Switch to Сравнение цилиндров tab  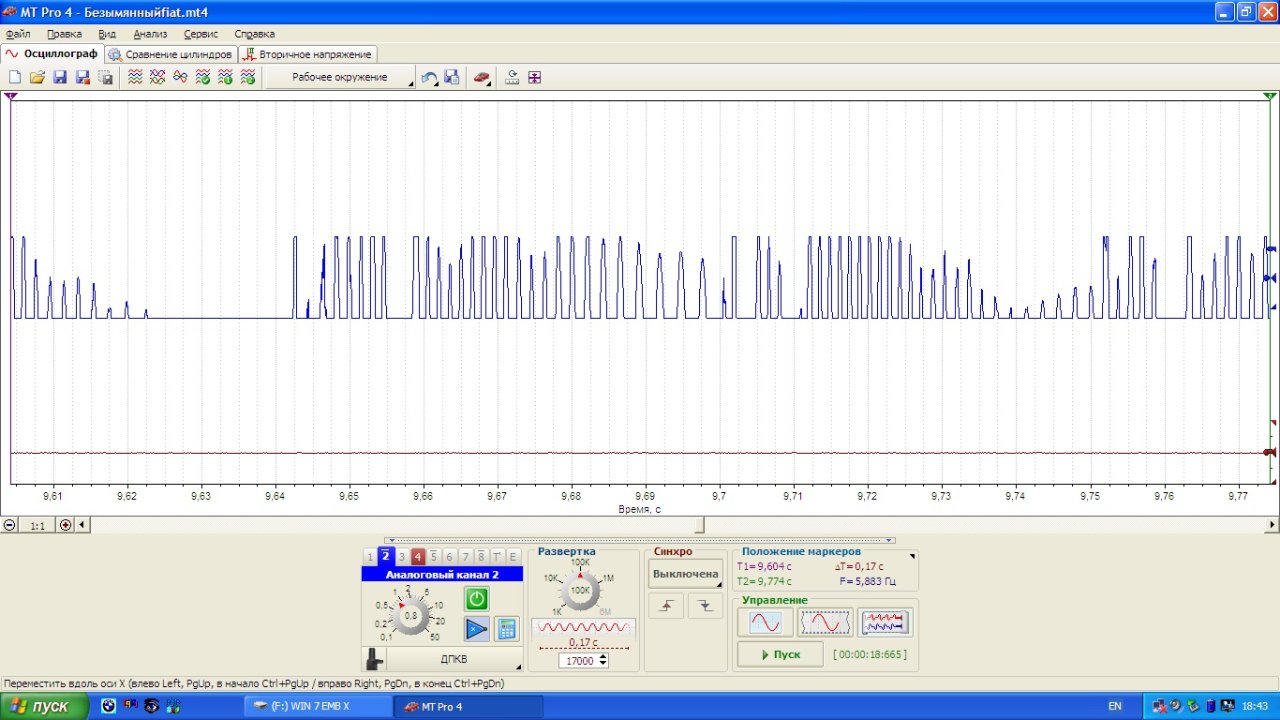pyautogui.click(x=171, y=54)
